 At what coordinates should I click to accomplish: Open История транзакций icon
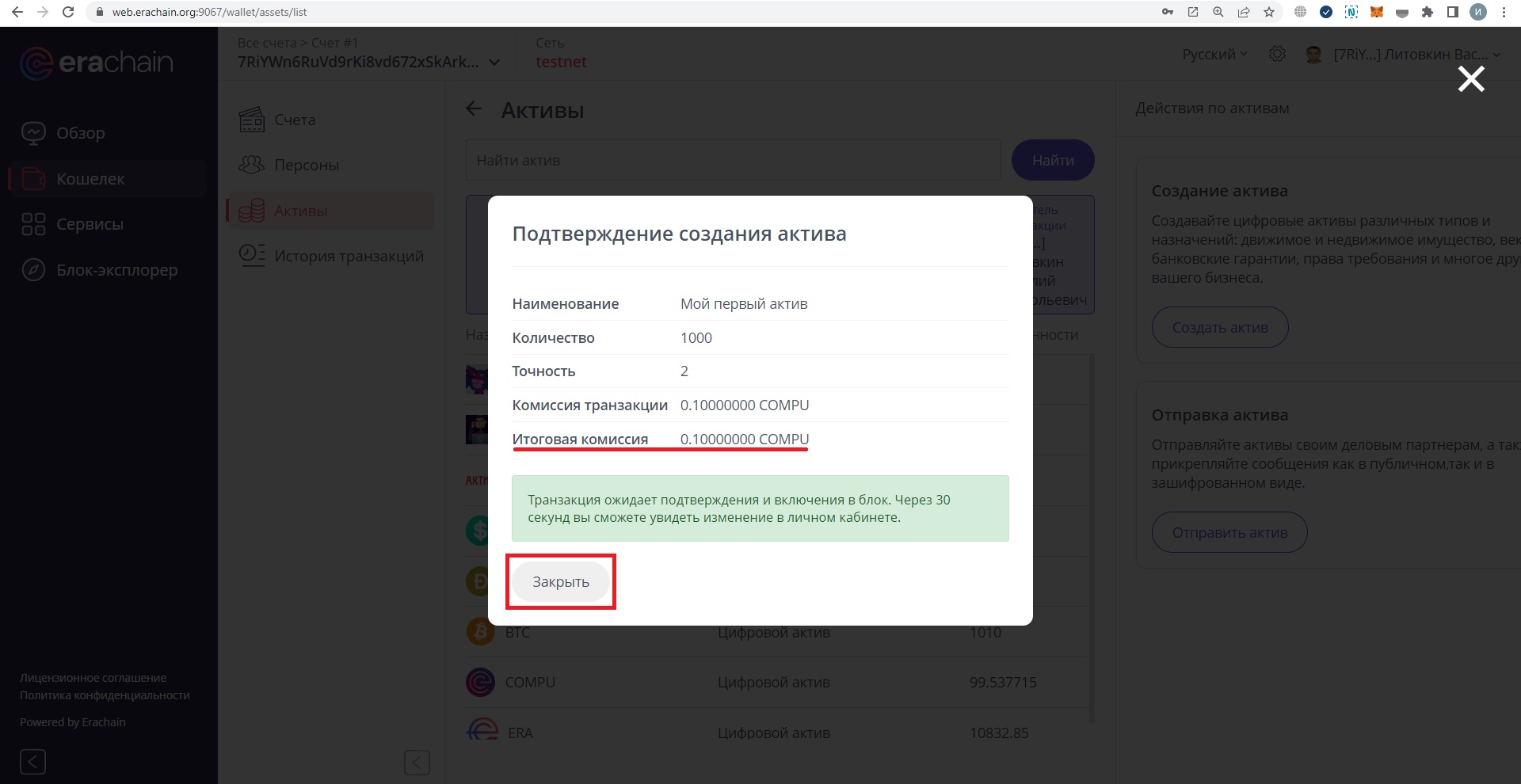coord(252,255)
